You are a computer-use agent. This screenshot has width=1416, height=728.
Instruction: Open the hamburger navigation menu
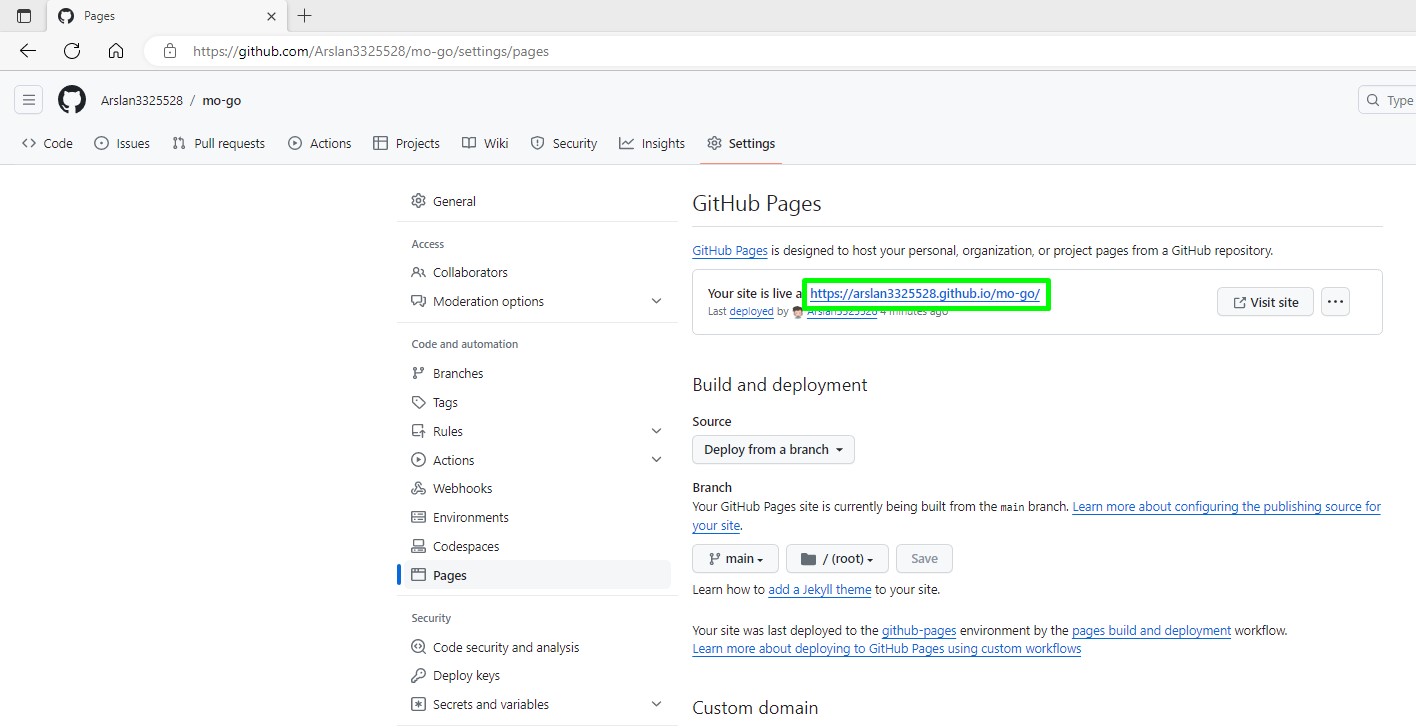[29, 100]
